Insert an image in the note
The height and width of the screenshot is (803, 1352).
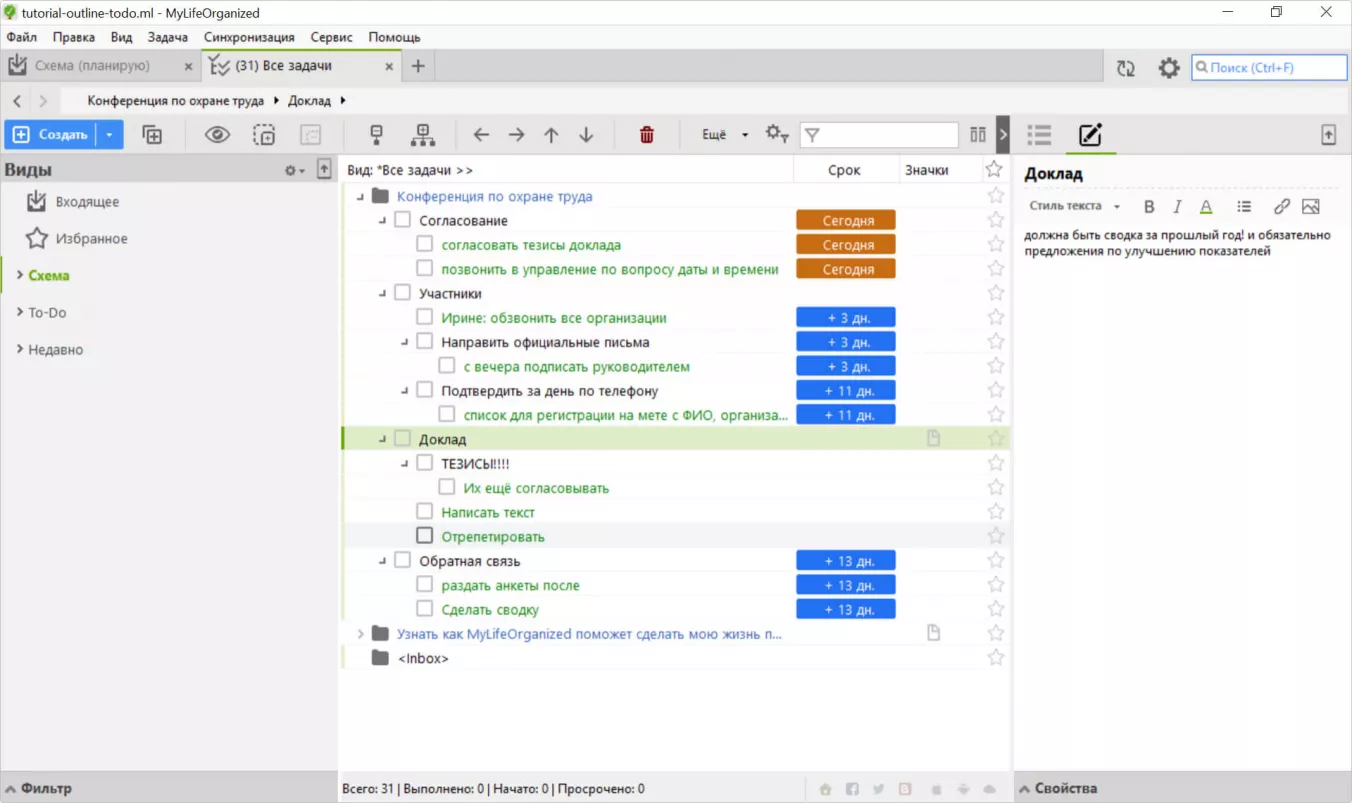click(1311, 207)
